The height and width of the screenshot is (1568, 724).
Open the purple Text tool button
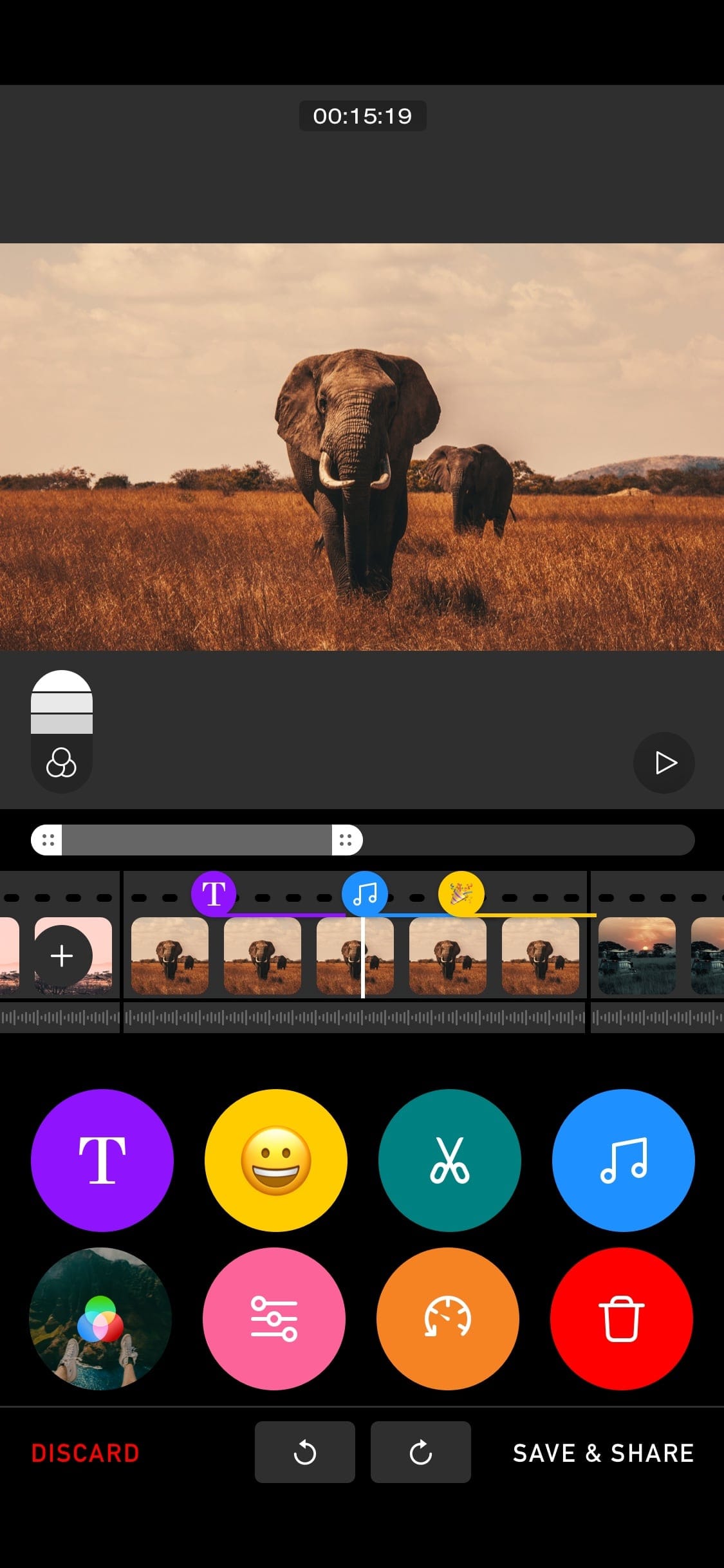pos(102,1160)
